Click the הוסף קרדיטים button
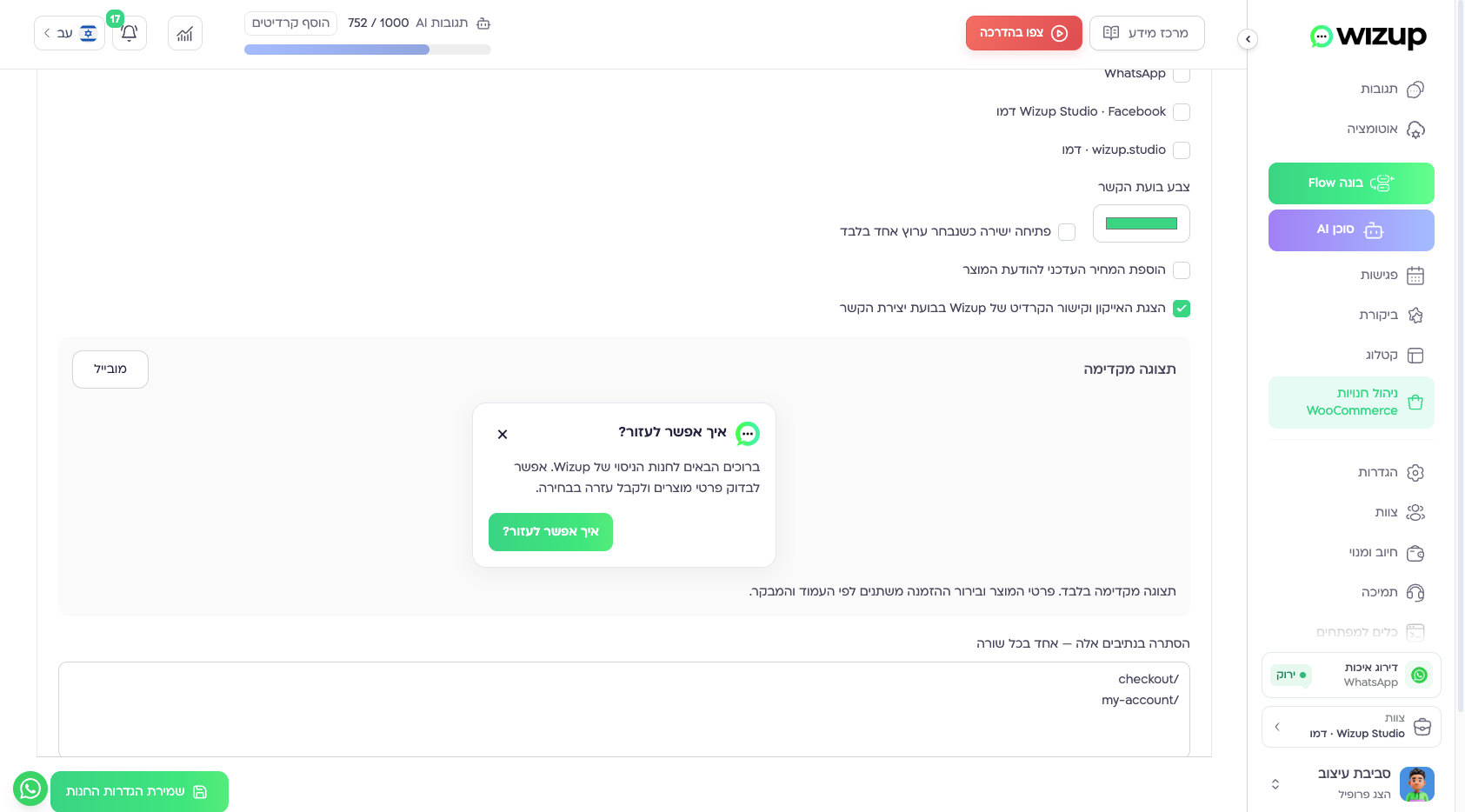Screen dimensions: 1465x812 tap(290, 23)
